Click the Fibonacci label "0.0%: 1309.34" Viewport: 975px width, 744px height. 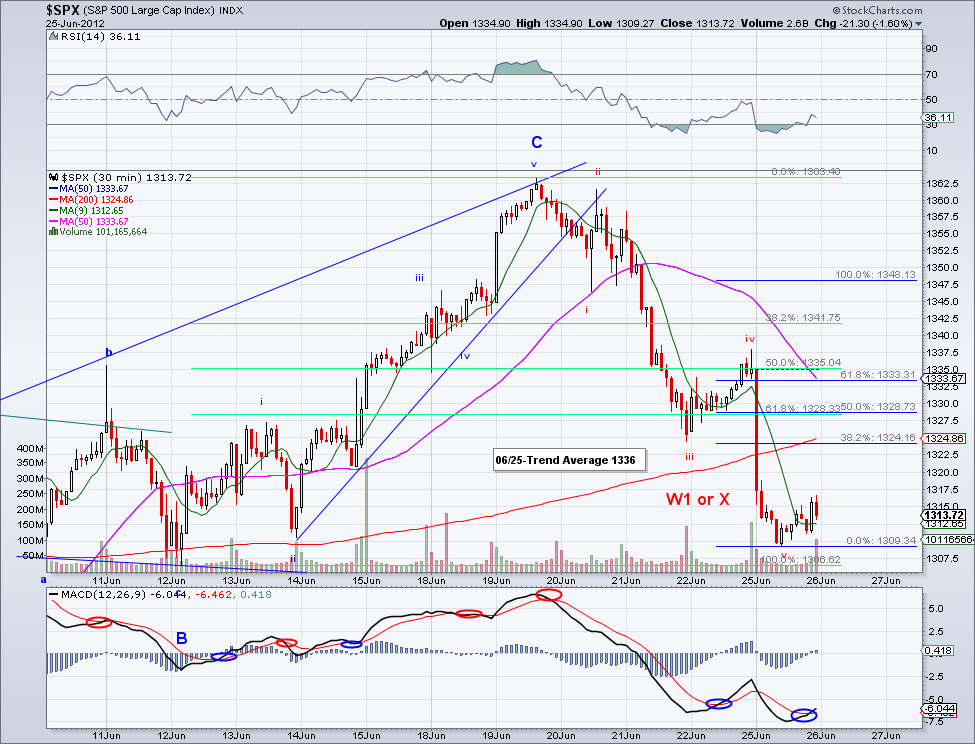tap(881, 541)
